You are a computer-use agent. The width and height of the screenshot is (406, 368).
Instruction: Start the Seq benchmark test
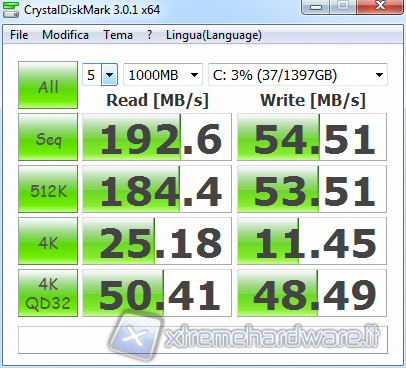48,137
